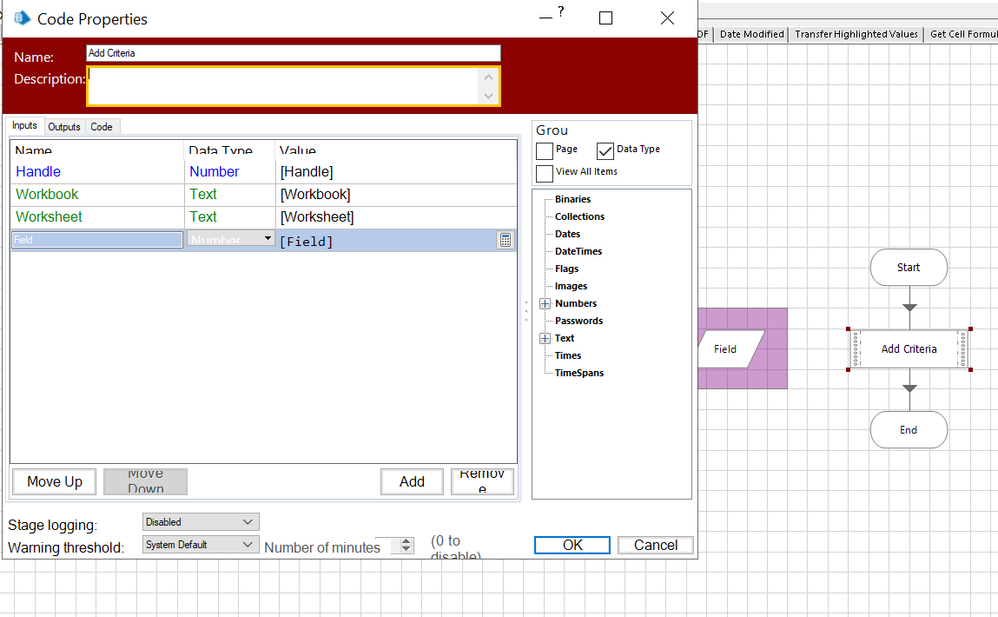Expand the Numbers tree node
Screen dimensions: 998x617
pos(545,304)
